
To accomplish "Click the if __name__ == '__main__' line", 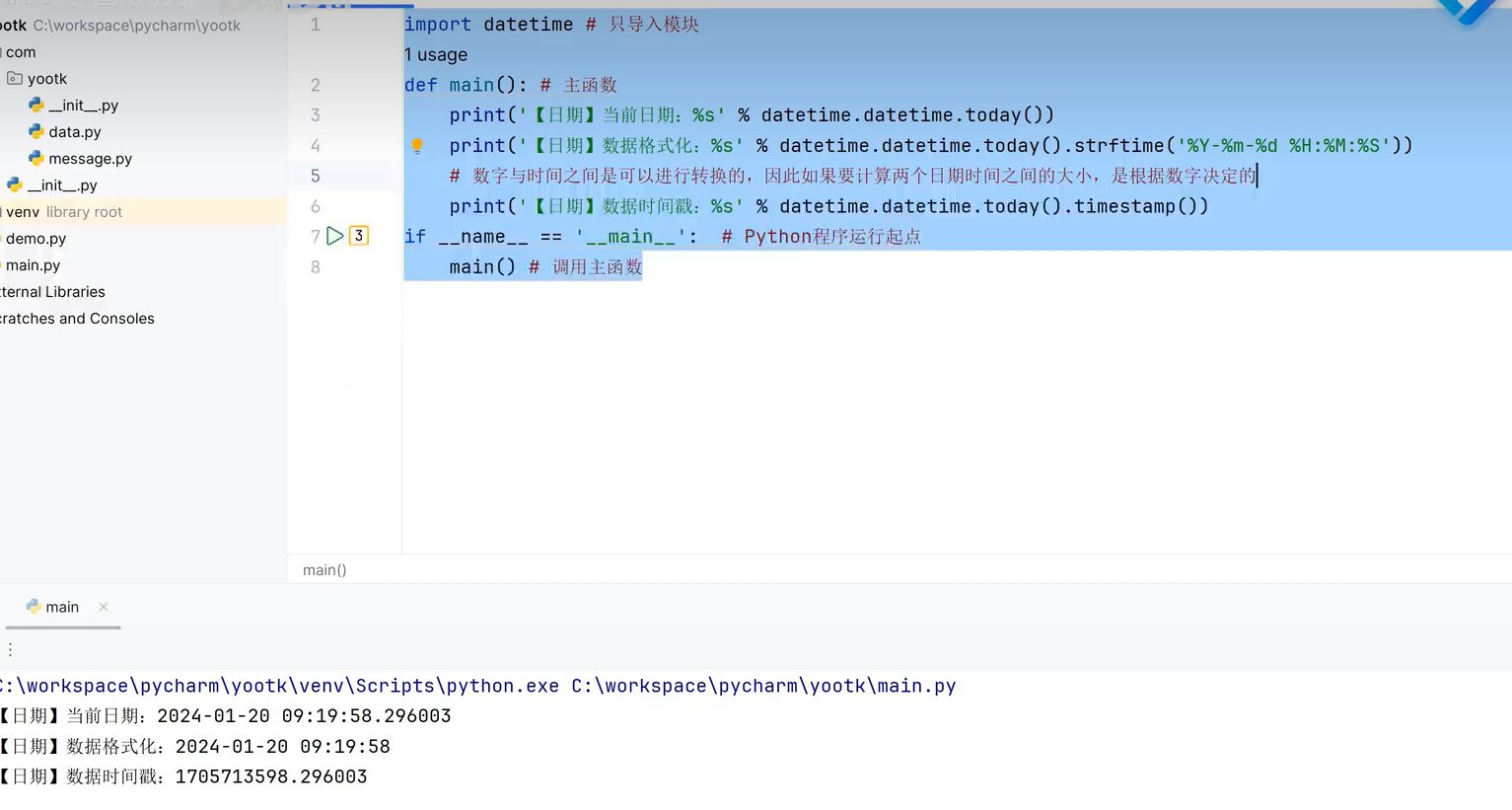I will tap(550, 236).
